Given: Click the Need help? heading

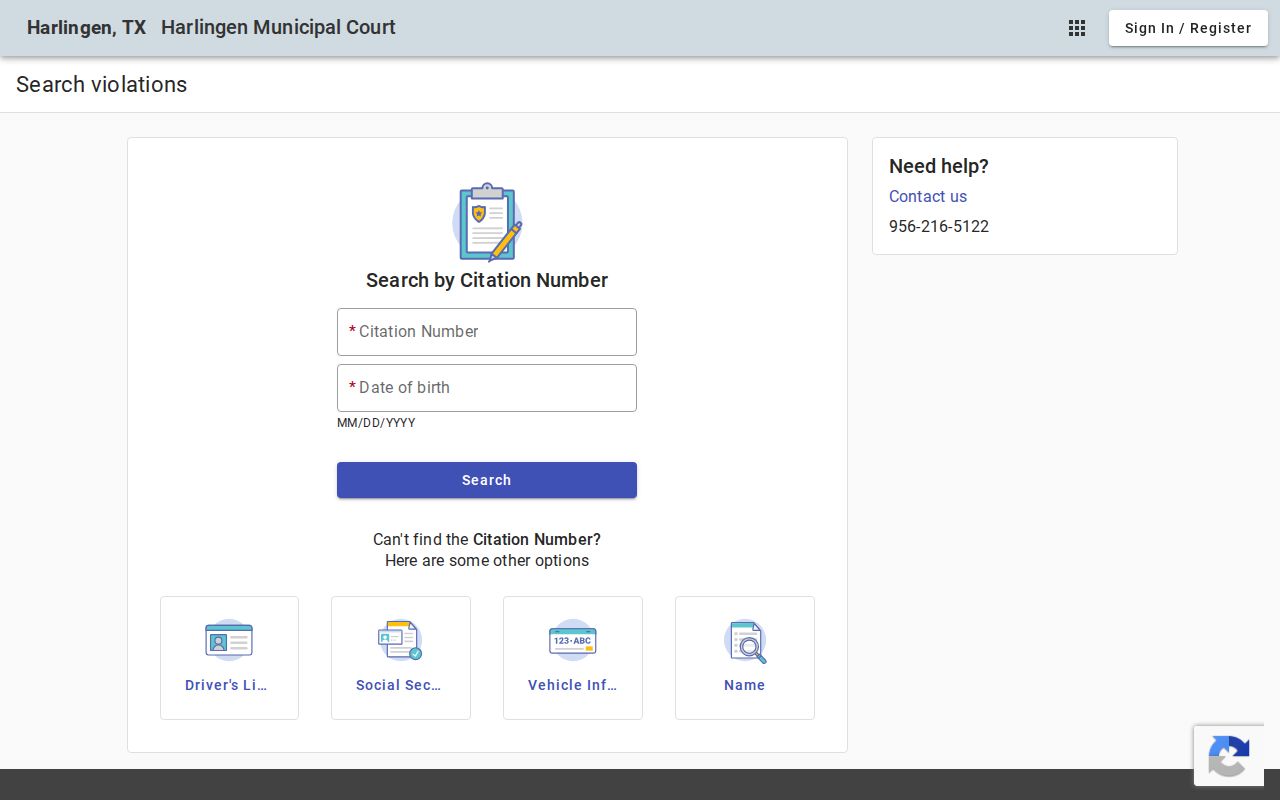Looking at the screenshot, I should click(x=939, y=166).
